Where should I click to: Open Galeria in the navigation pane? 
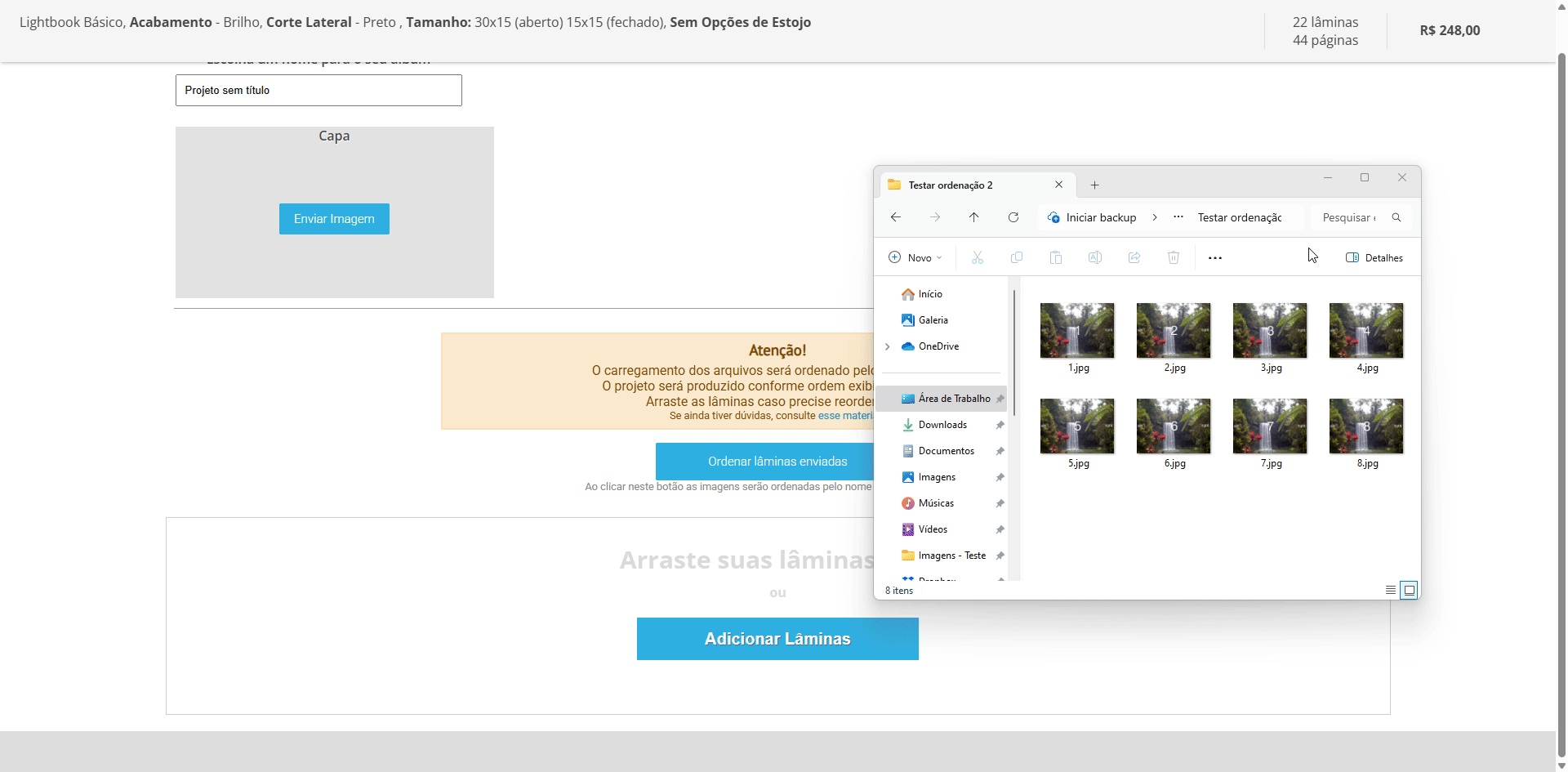[925, 320]
